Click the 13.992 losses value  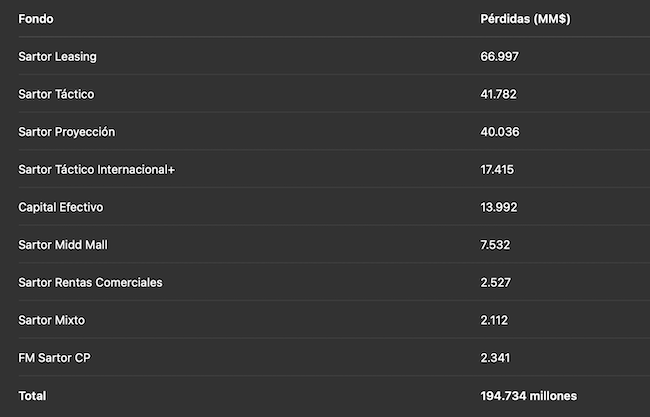tap(499, 207)
